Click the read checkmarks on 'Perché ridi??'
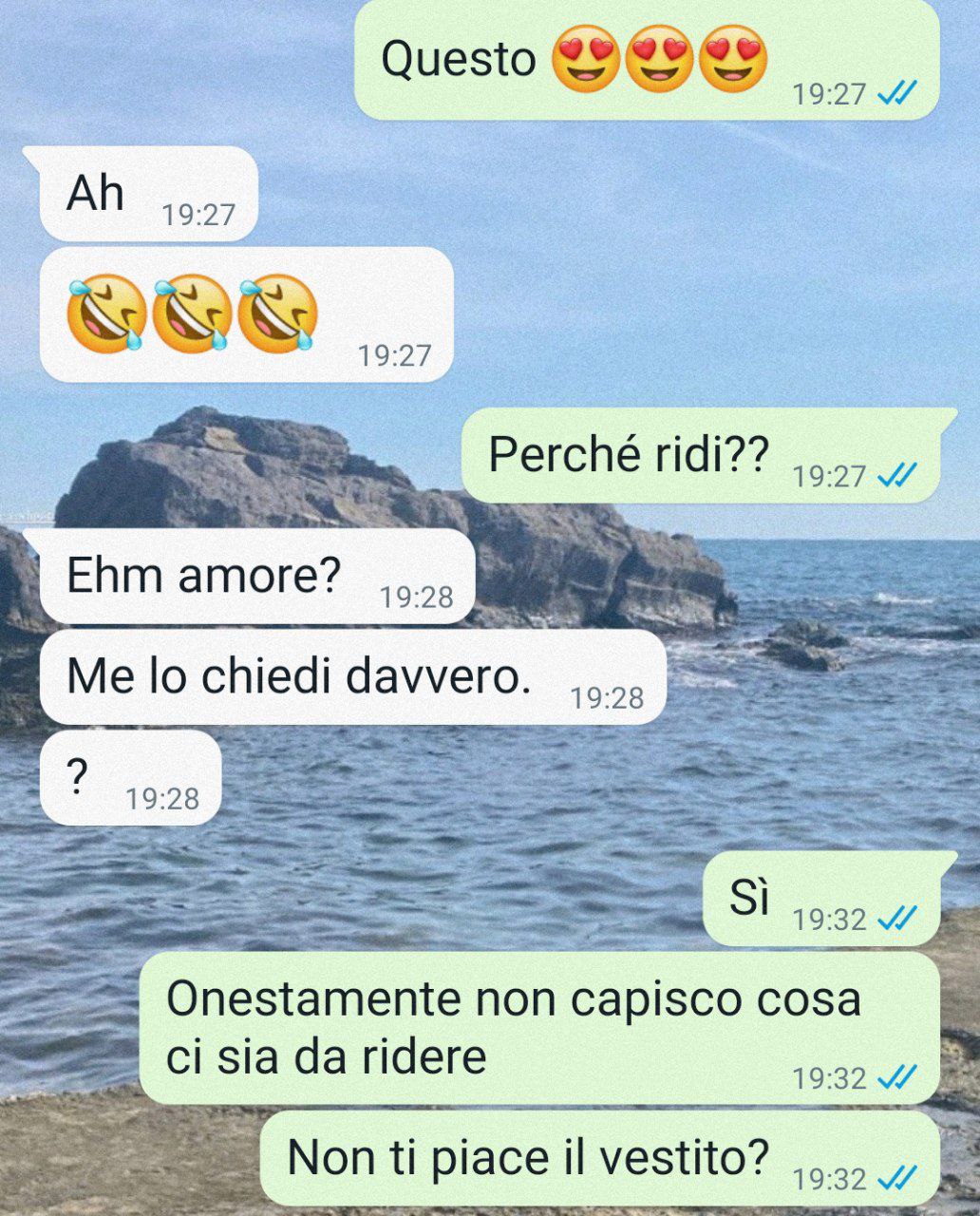Viewport: 980px width, 1216px height. (x=896, y=475)
